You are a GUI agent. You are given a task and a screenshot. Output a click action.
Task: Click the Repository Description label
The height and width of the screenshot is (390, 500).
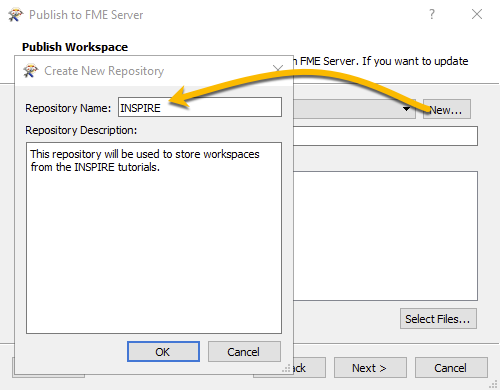81,130
